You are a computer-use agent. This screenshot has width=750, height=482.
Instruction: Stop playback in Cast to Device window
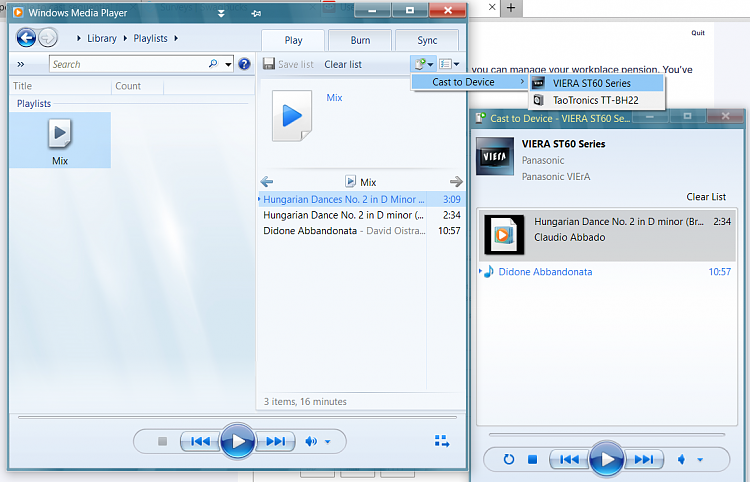[533, 459]
